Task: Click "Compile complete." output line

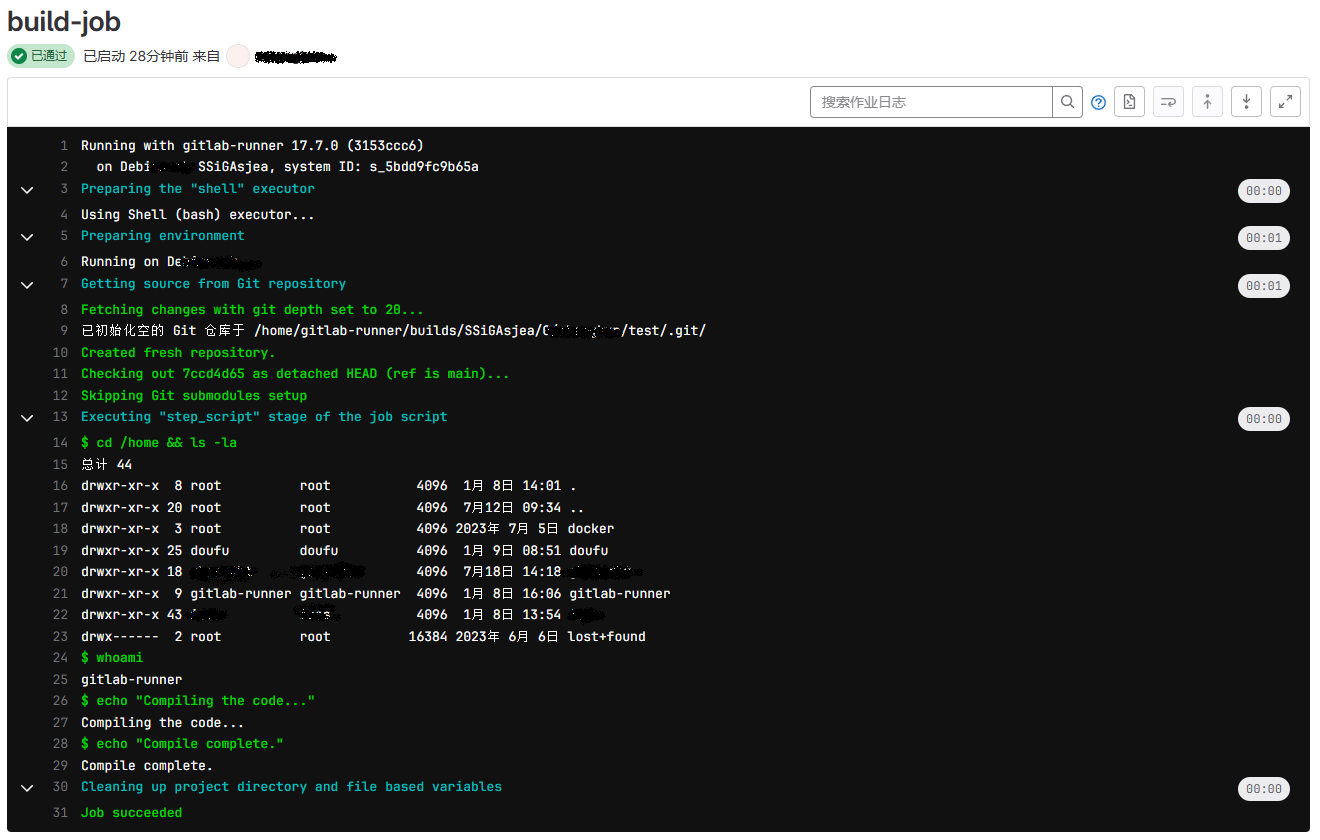Action: tap(147, 766)
